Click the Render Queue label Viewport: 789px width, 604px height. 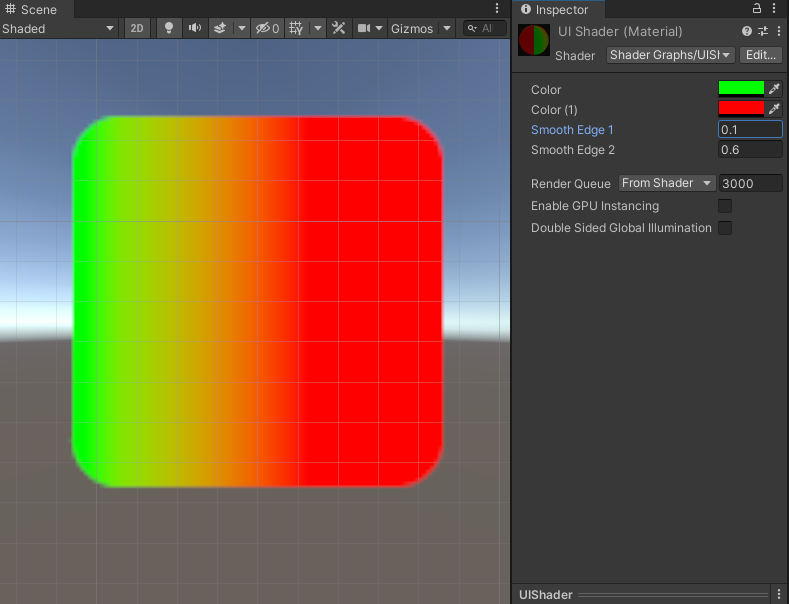pos(571,184)
